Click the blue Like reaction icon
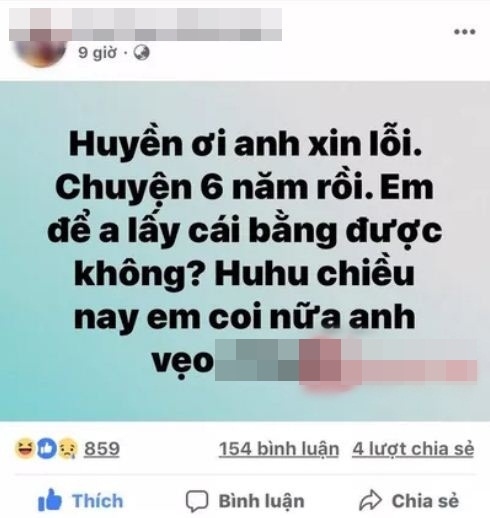 tap(46, 449)
